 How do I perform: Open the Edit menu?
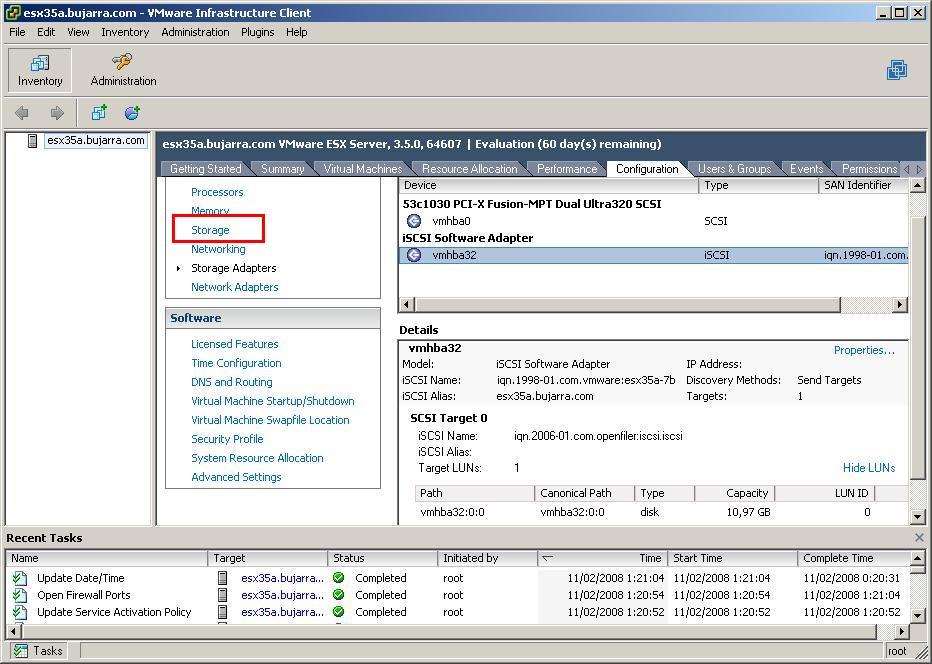pyautogui.click(x=46, y=32)
